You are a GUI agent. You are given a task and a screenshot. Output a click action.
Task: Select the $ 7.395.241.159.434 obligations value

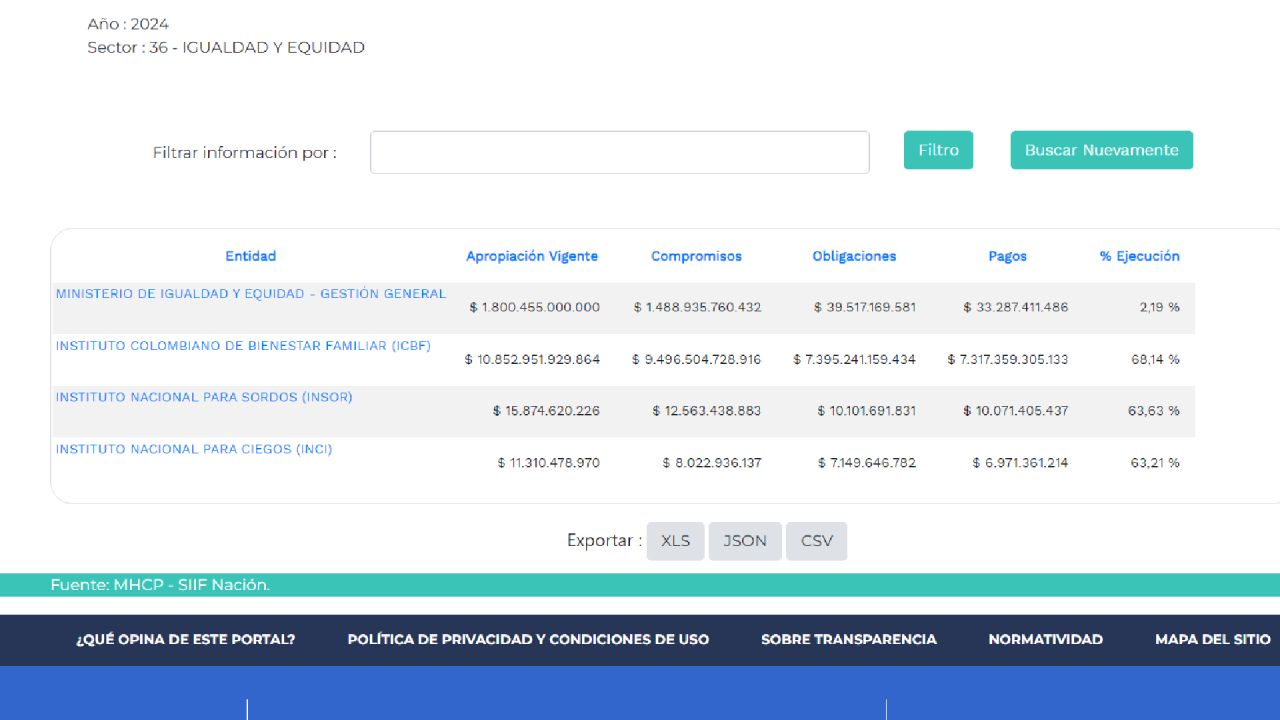[x=855, y=359]
